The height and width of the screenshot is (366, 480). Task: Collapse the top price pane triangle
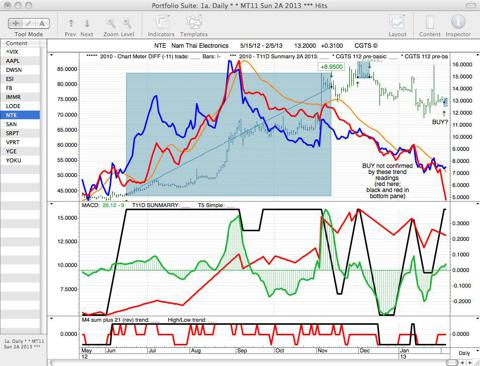pos(51,55)
